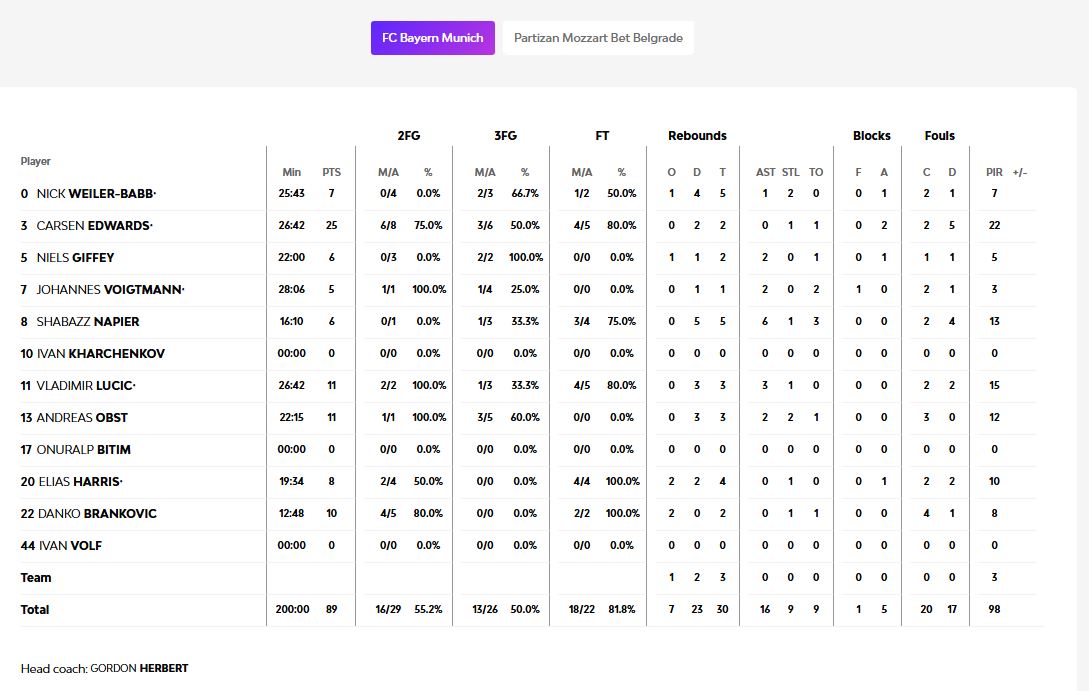The width and height of the screenshot is (1089, 691).
Task: Open Johannes Voigtmann player page
Action: point(110,290)
